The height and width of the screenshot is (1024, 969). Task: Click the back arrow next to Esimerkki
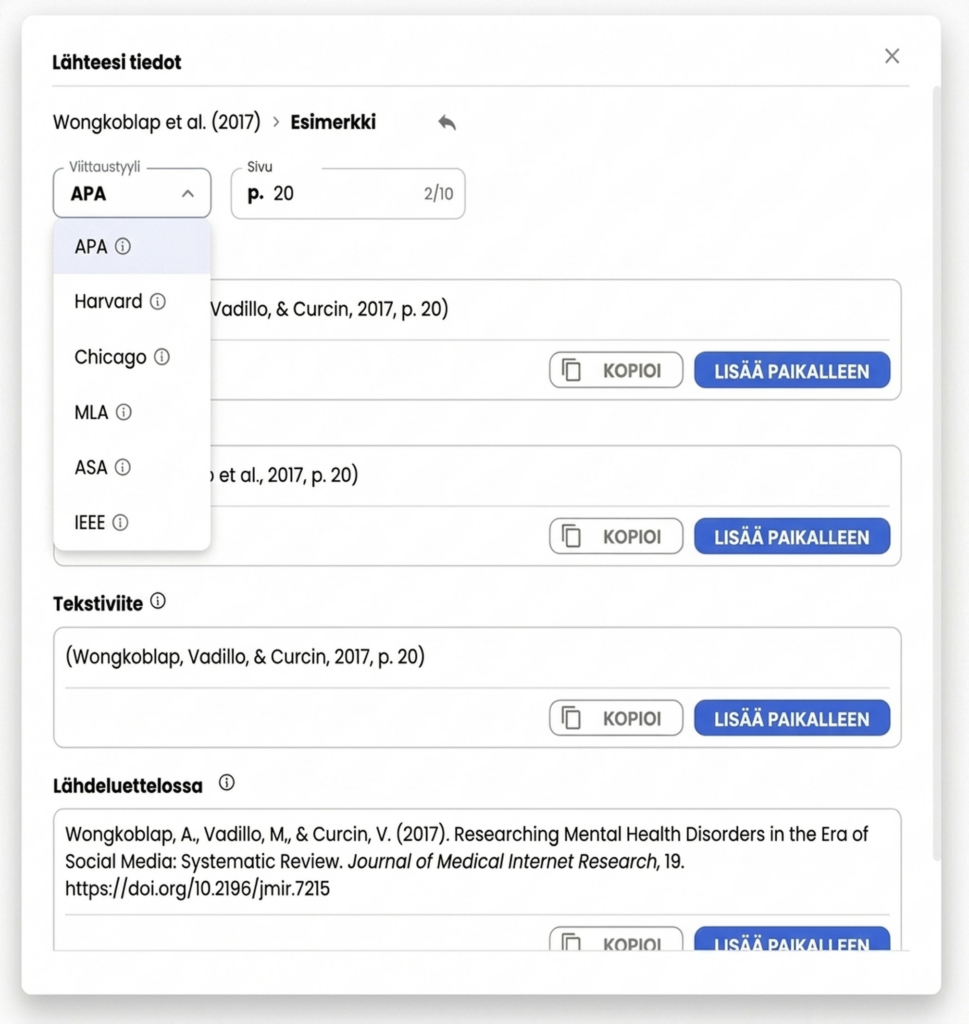pyautogui.click(x=447, y=122)
